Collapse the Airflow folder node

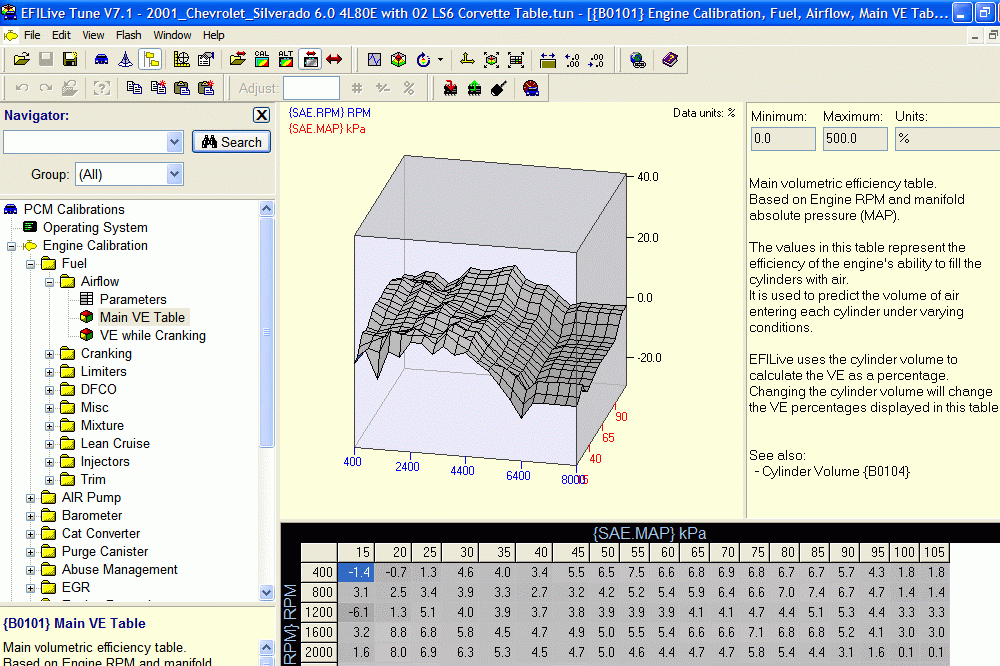pyautogui.click(x=50, y=282)
